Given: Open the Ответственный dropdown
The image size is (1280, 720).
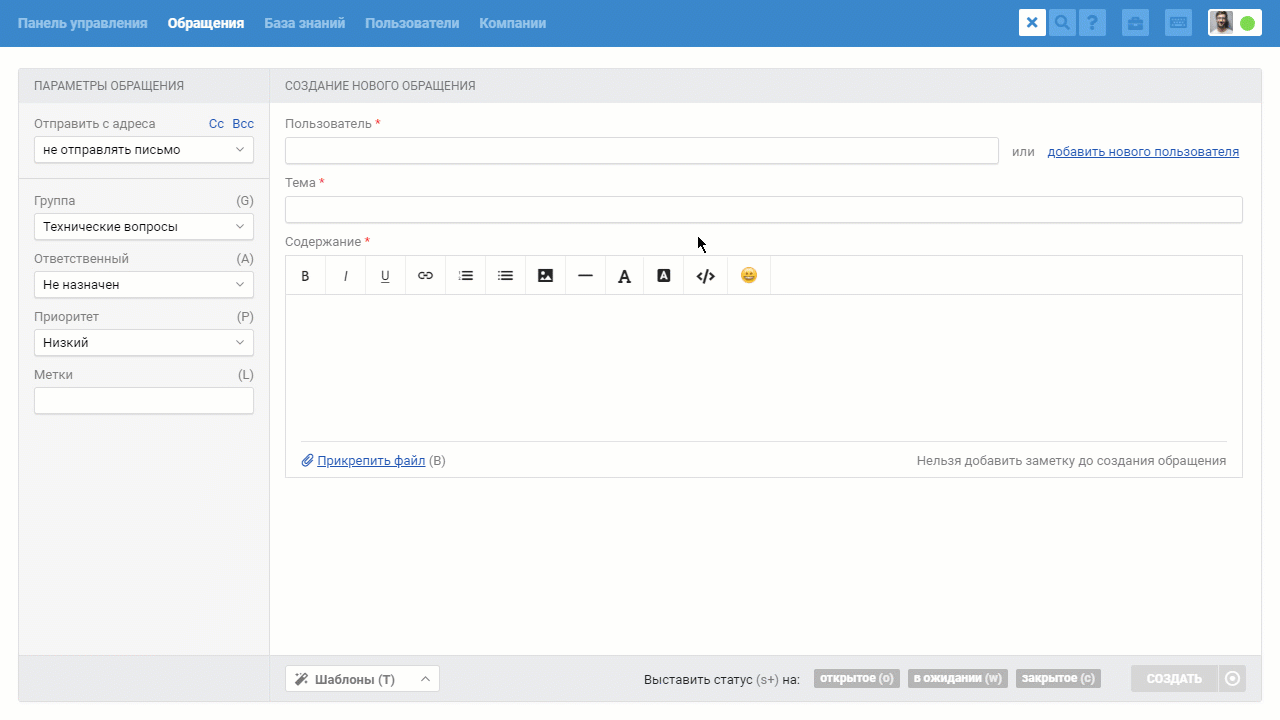Looking at the screenshot, I should click(144, 285).
